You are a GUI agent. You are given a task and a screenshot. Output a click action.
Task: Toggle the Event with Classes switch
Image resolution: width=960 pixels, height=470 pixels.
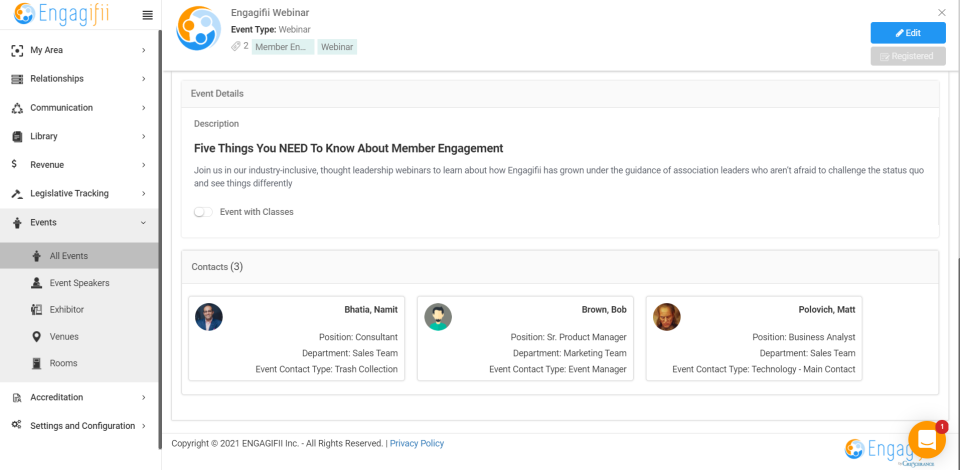point(203,212)
